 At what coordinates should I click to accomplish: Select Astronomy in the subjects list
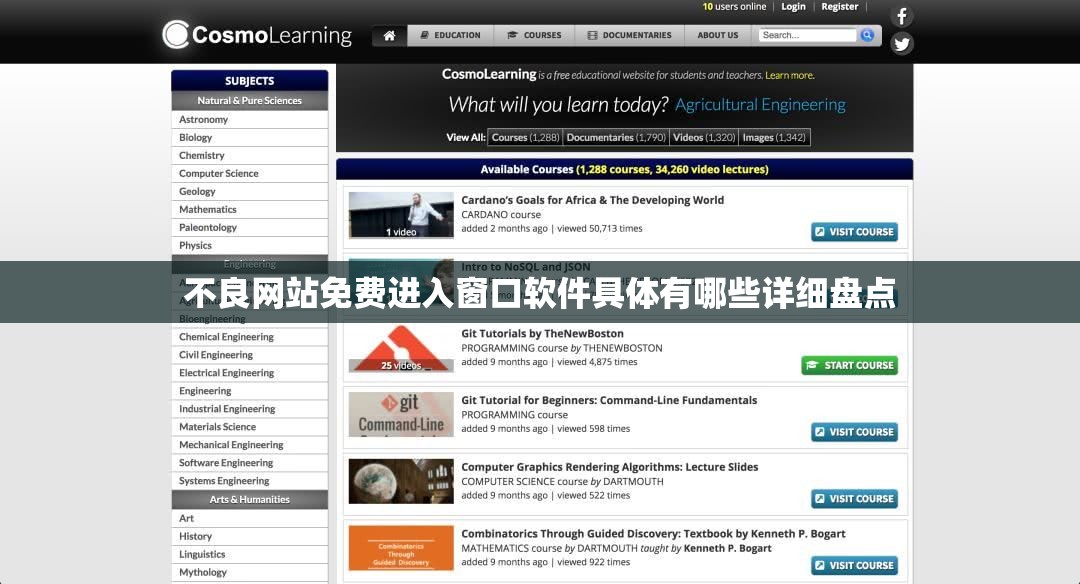[249, 120]
